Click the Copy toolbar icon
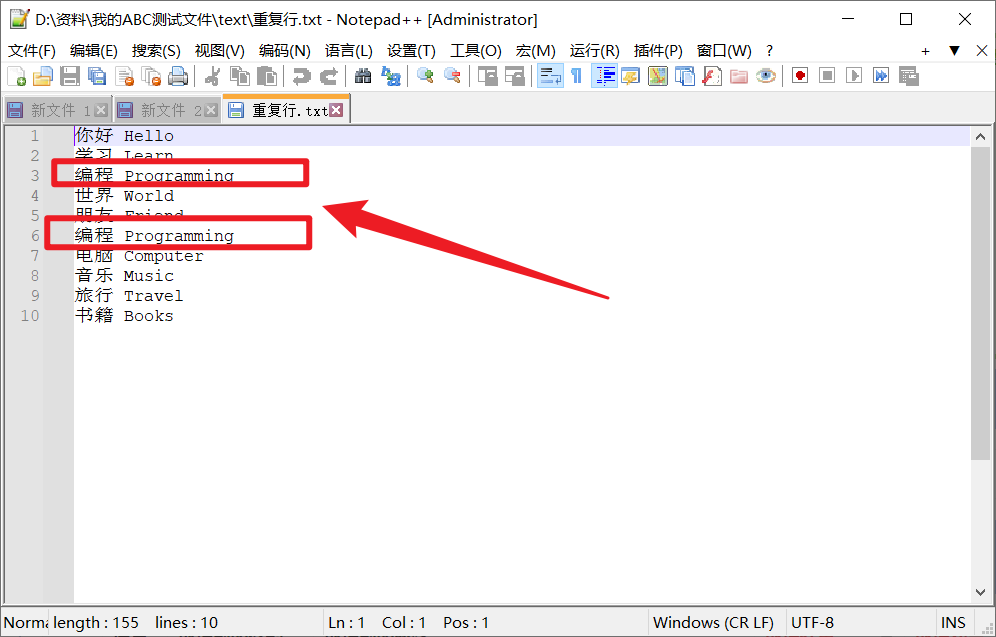Screen dimensions: 996x637 pyautogui.click(x=239, y=76)
